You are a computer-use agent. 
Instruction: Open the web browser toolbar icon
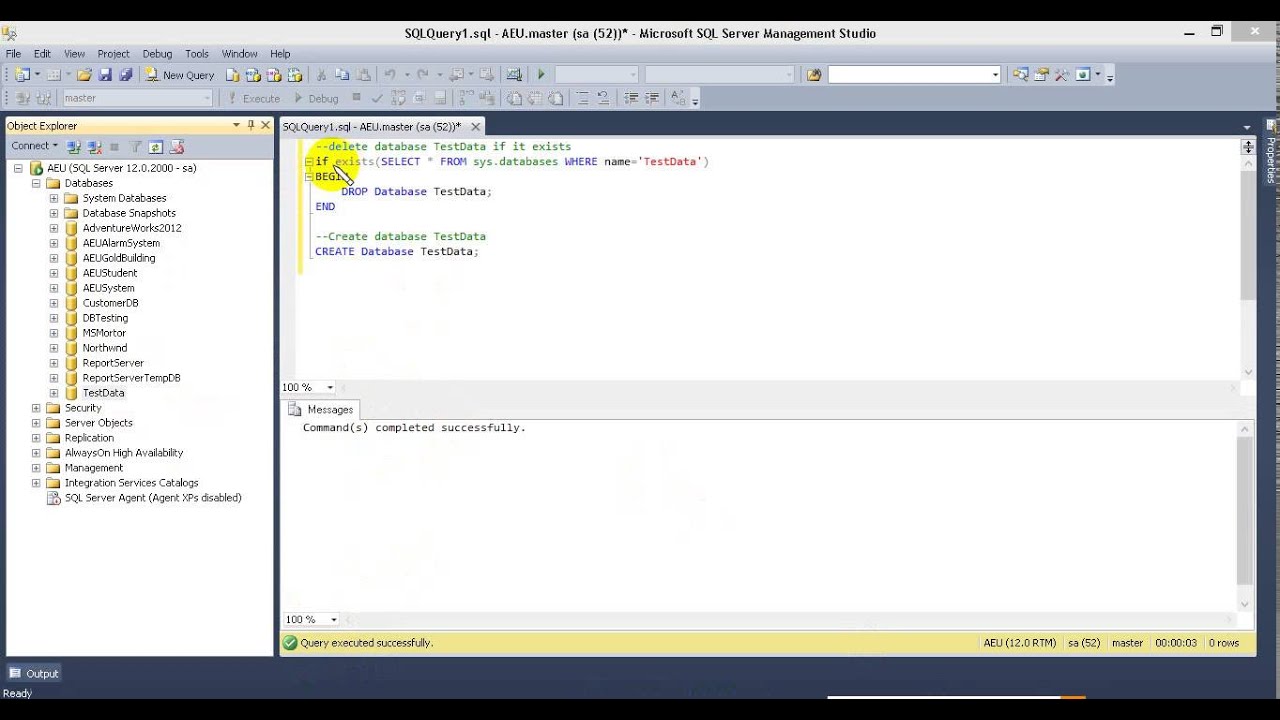[1083, 75]
